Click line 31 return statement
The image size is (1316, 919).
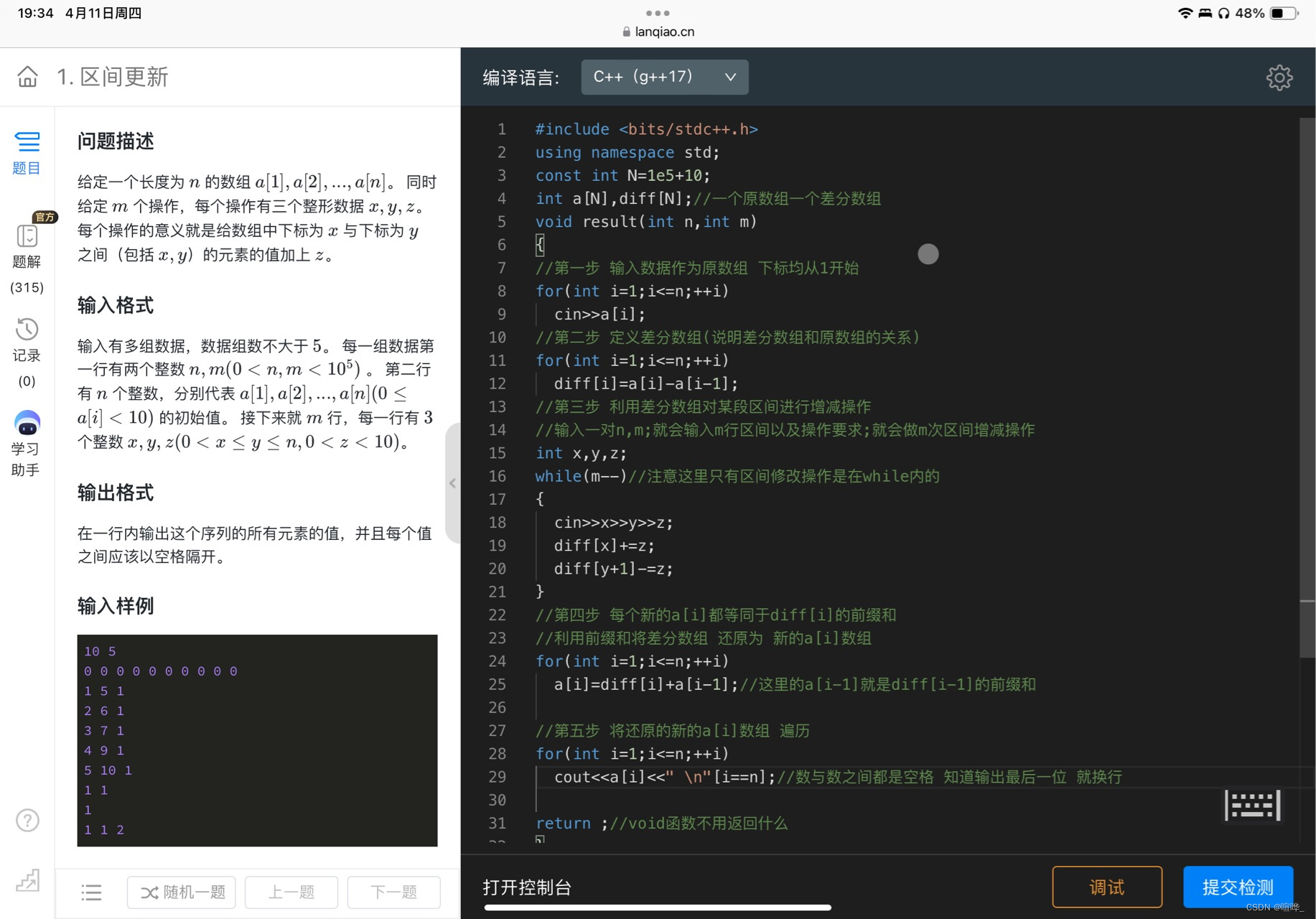[x=571, y=824]
